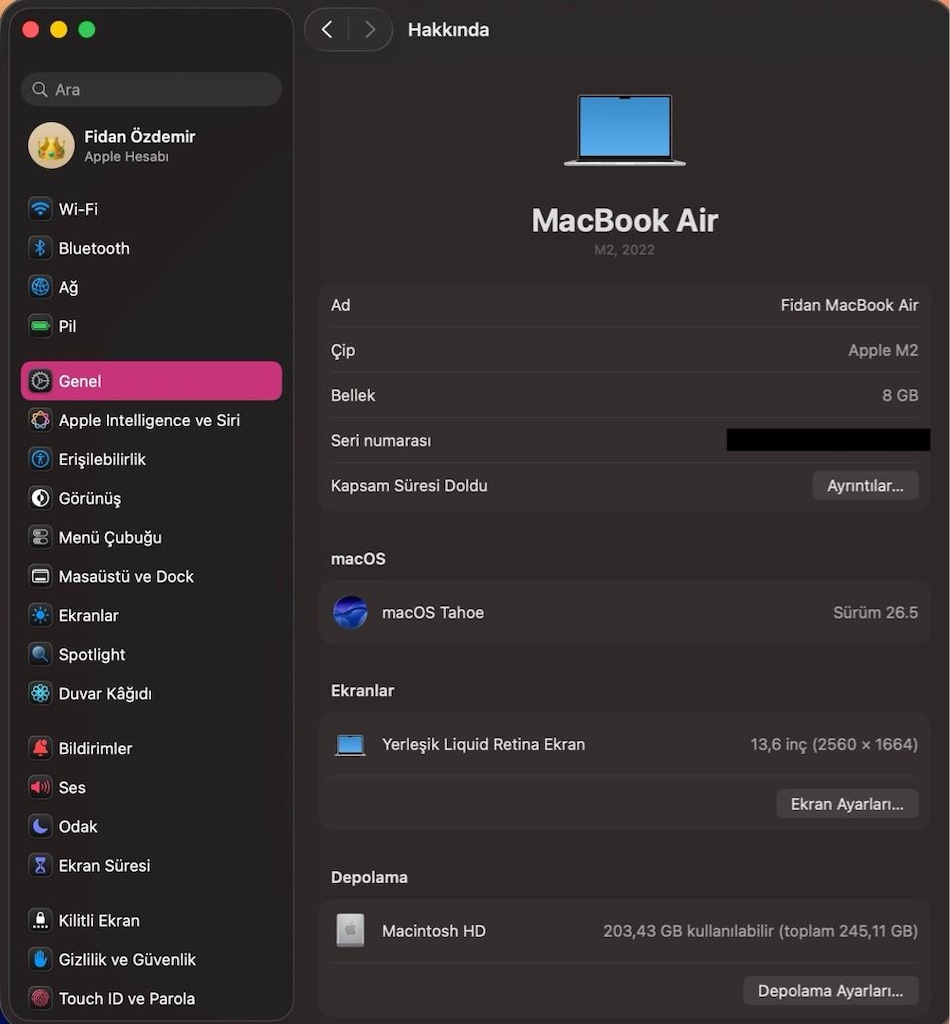Select Bildirimler label in sidebar

(x=95, y=748)
